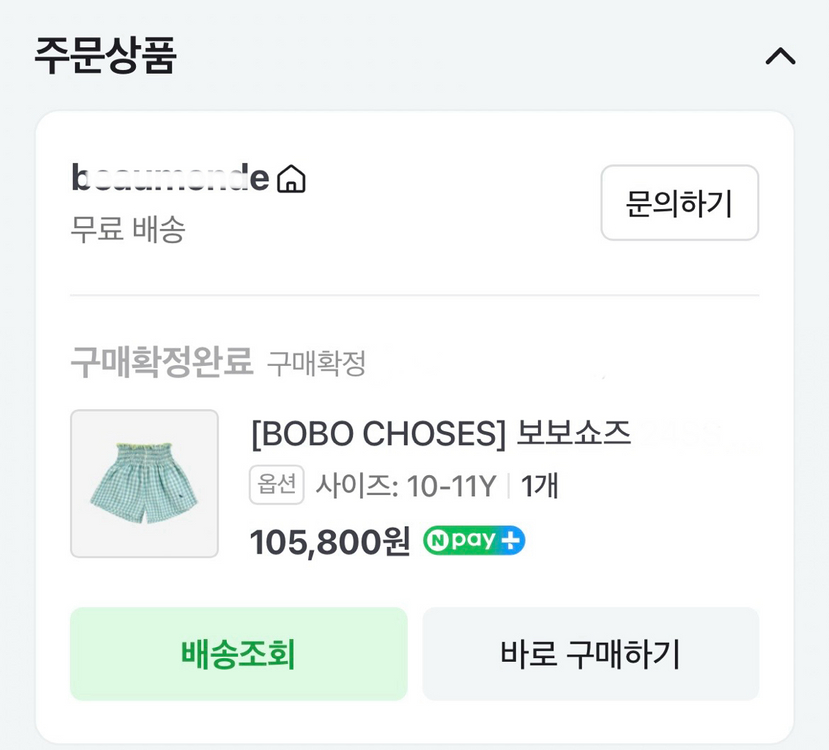Select the store house icon next to beaumonde
Viewport: 829px width, 750px height.
tap(290, 177)
